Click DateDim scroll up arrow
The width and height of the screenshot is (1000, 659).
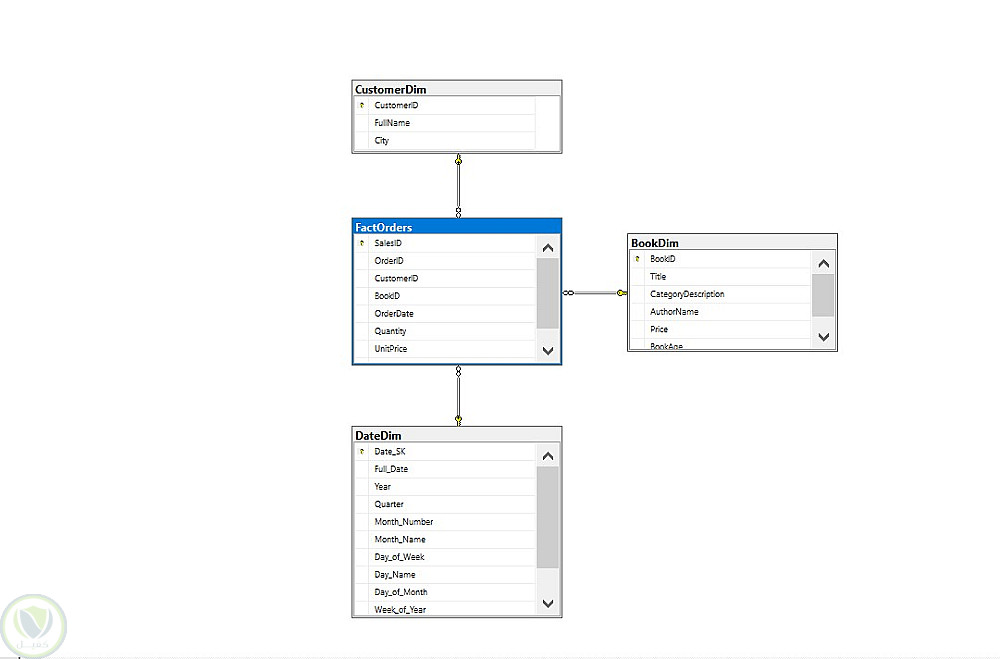pyautogui.click(x=547, y=456)
